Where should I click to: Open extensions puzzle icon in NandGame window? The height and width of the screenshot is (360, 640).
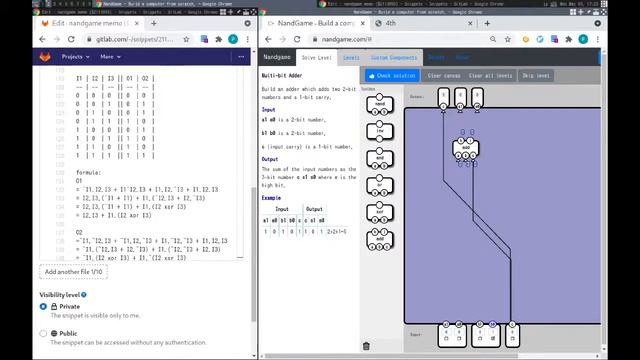click(x=569, y=39)
